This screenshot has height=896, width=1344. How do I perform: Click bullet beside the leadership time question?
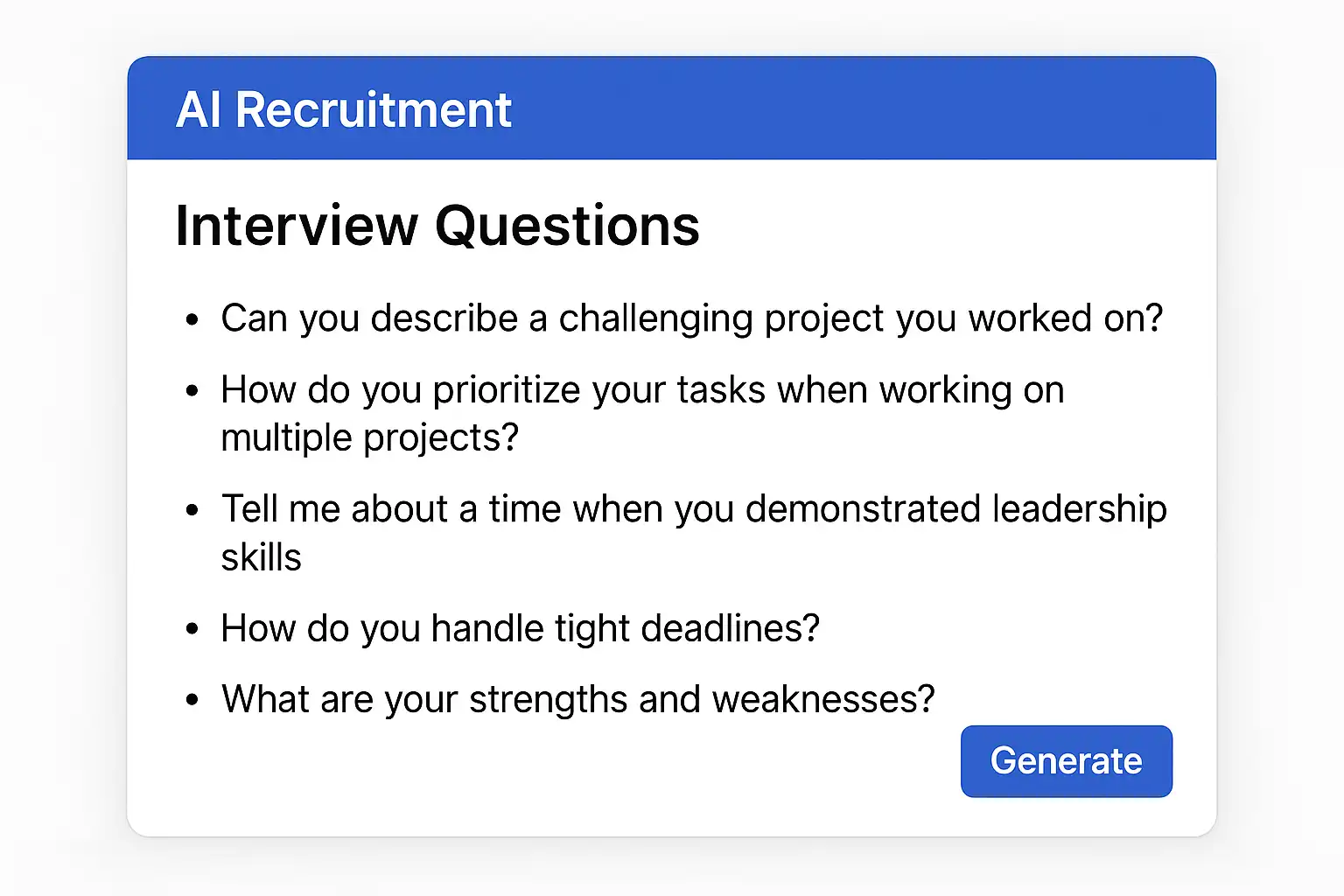point(192,511)
